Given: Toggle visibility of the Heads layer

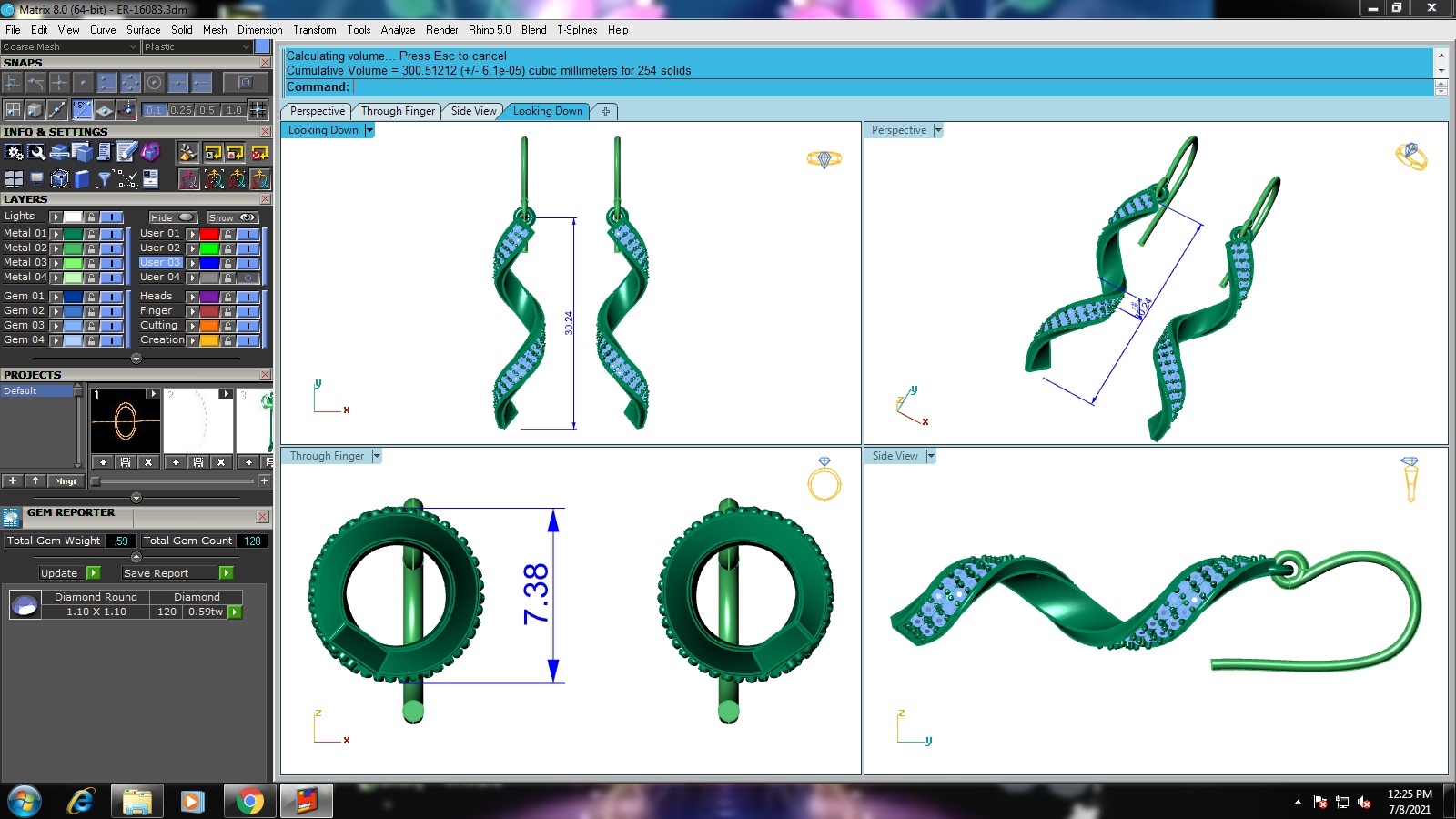Looking at the screenshot, I should [x=248, y=297].
